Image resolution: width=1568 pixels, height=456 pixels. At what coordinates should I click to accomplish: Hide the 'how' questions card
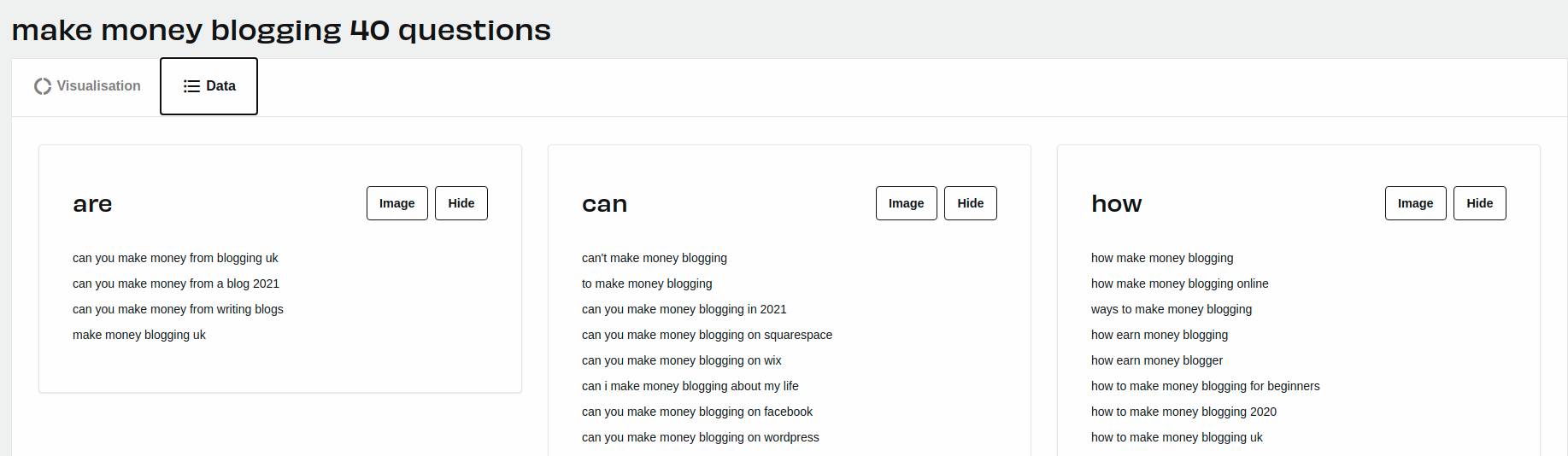coord(1480,203)
